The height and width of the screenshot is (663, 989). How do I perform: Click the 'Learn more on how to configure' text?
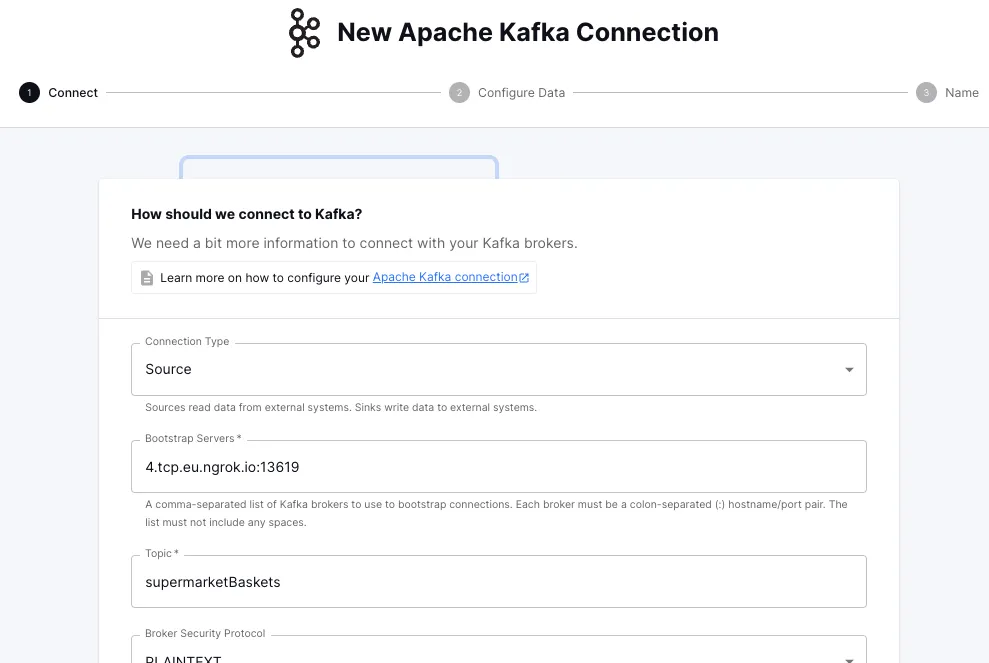pos(265,278)
